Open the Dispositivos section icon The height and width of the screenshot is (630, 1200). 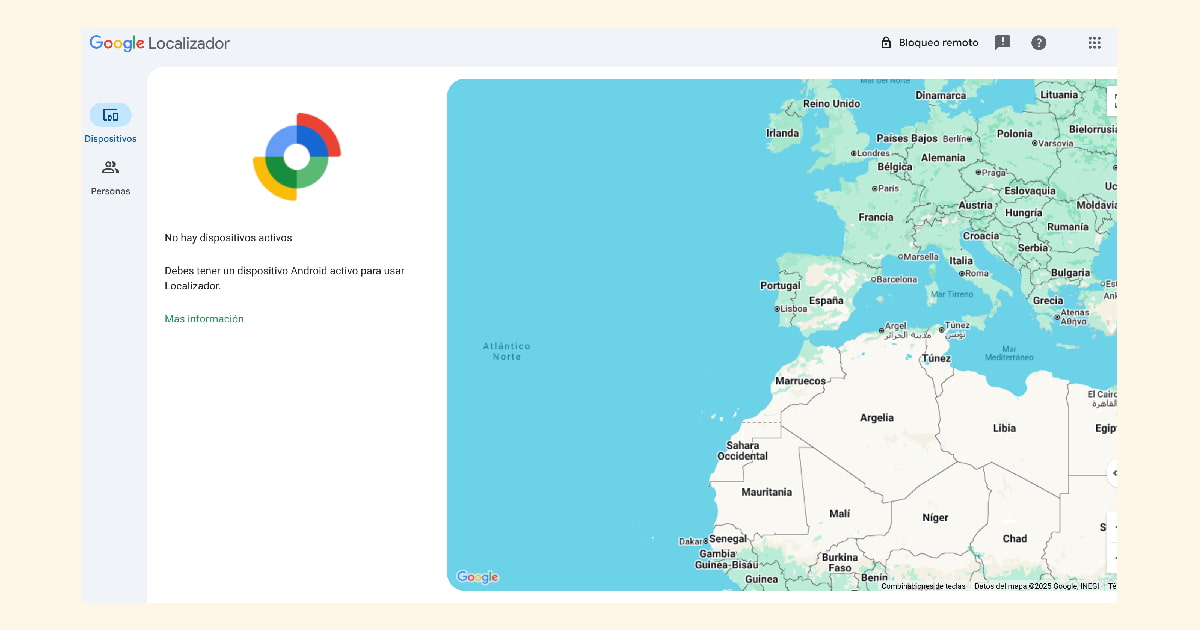(x=110, y=115)
